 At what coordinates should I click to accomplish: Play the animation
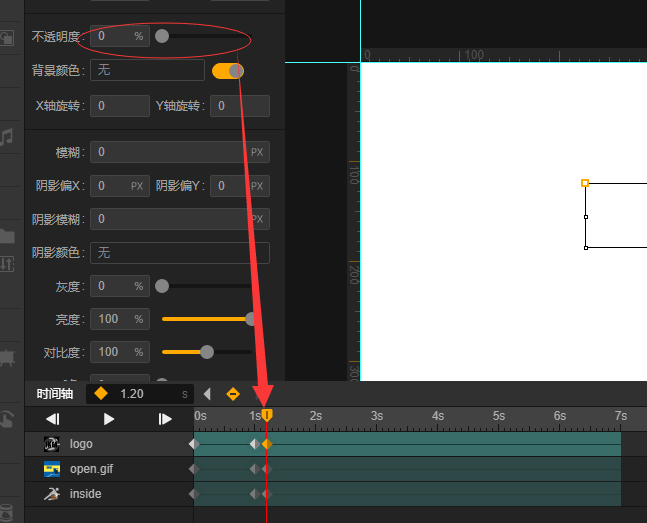pyautogui.click(x=109, y=419)
